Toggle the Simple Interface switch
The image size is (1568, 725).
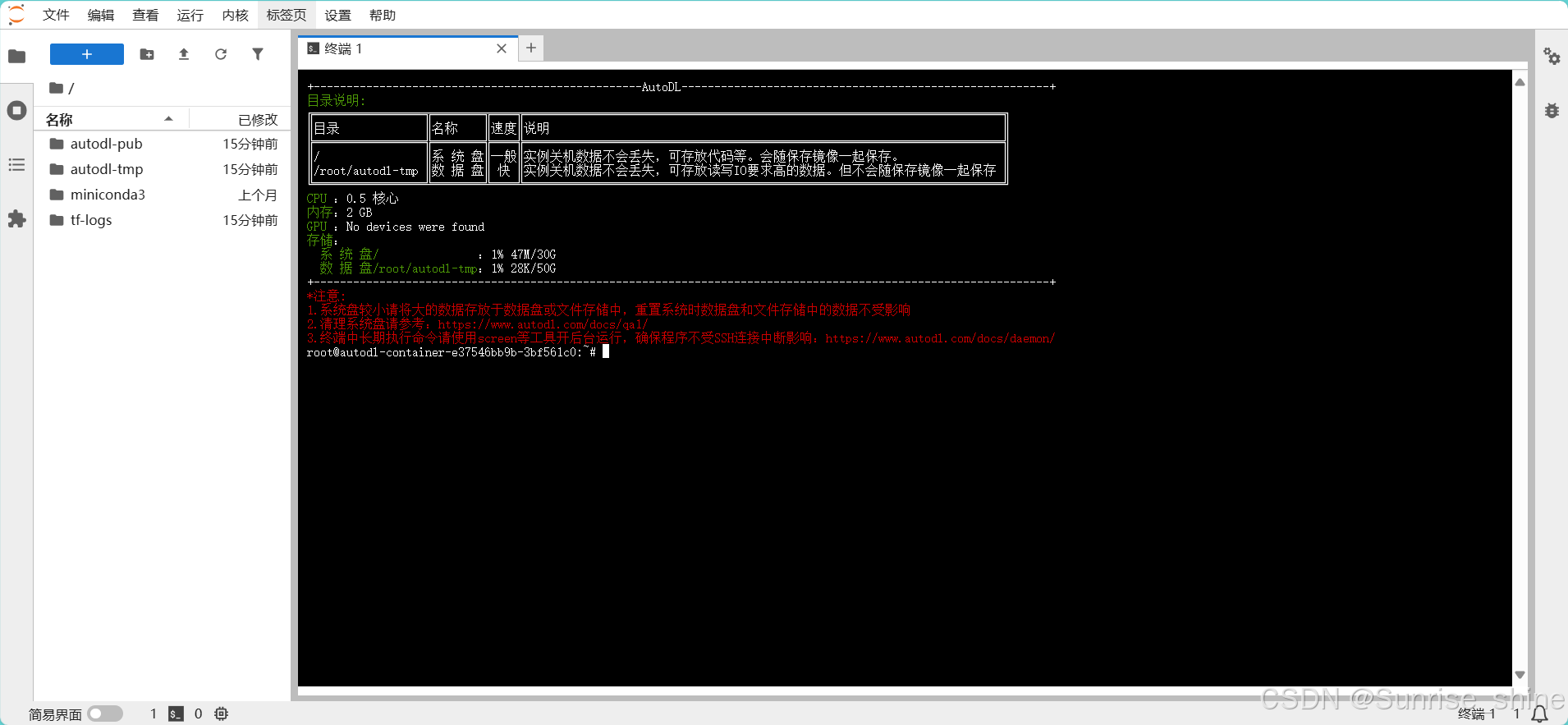pyautogui.click(x=105, y=714)
